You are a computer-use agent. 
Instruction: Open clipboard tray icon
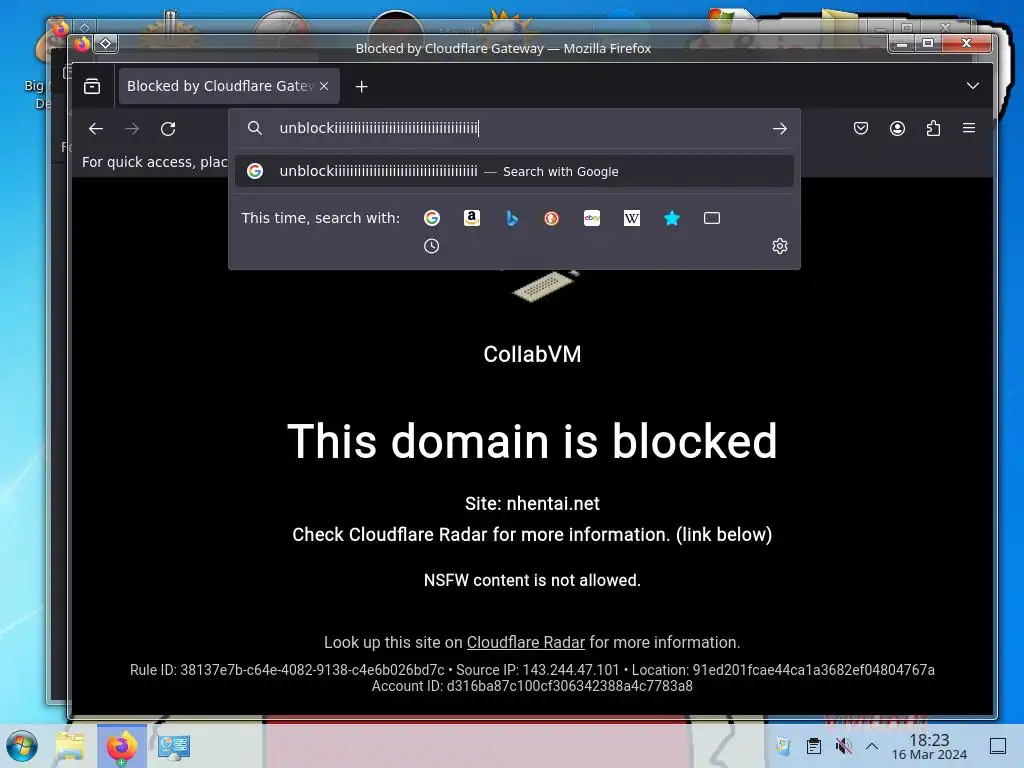tap(814, 746)
